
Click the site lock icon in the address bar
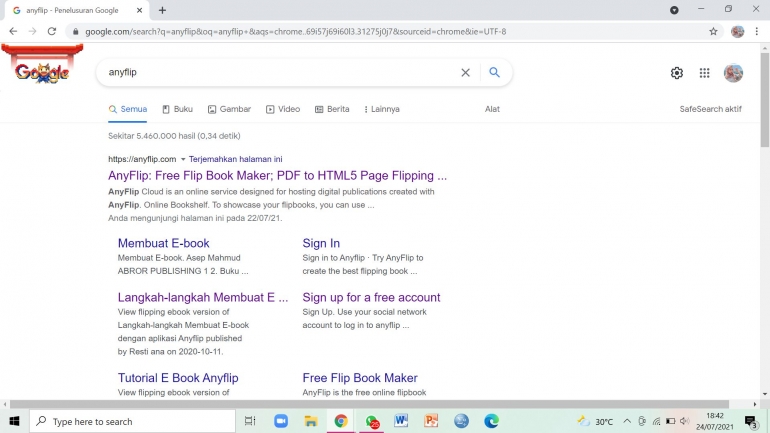[75, 31]
